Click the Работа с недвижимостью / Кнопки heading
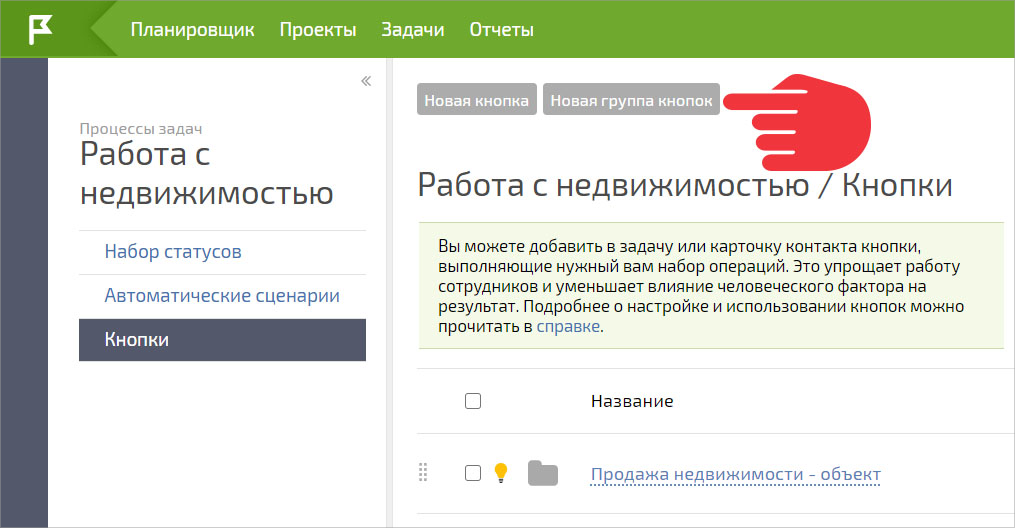The image size is (1015, 528). pos(685,185)
